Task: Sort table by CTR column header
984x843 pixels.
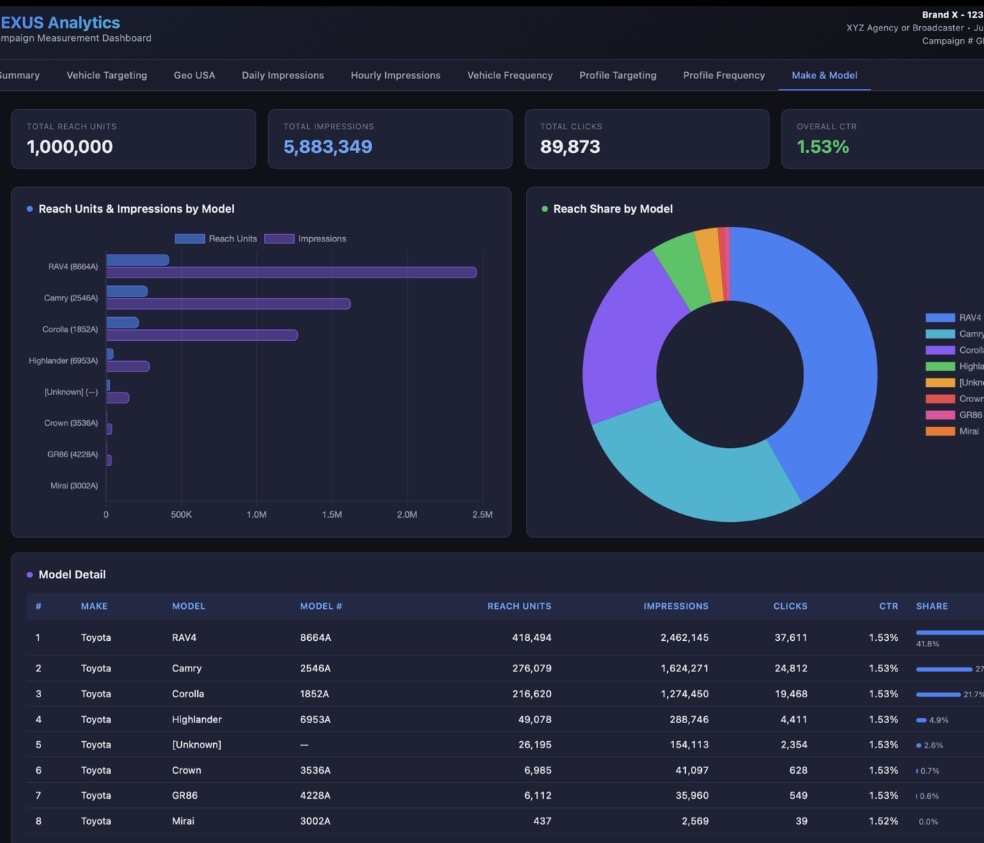Action: pyautogui.click(x=889, y=606)
